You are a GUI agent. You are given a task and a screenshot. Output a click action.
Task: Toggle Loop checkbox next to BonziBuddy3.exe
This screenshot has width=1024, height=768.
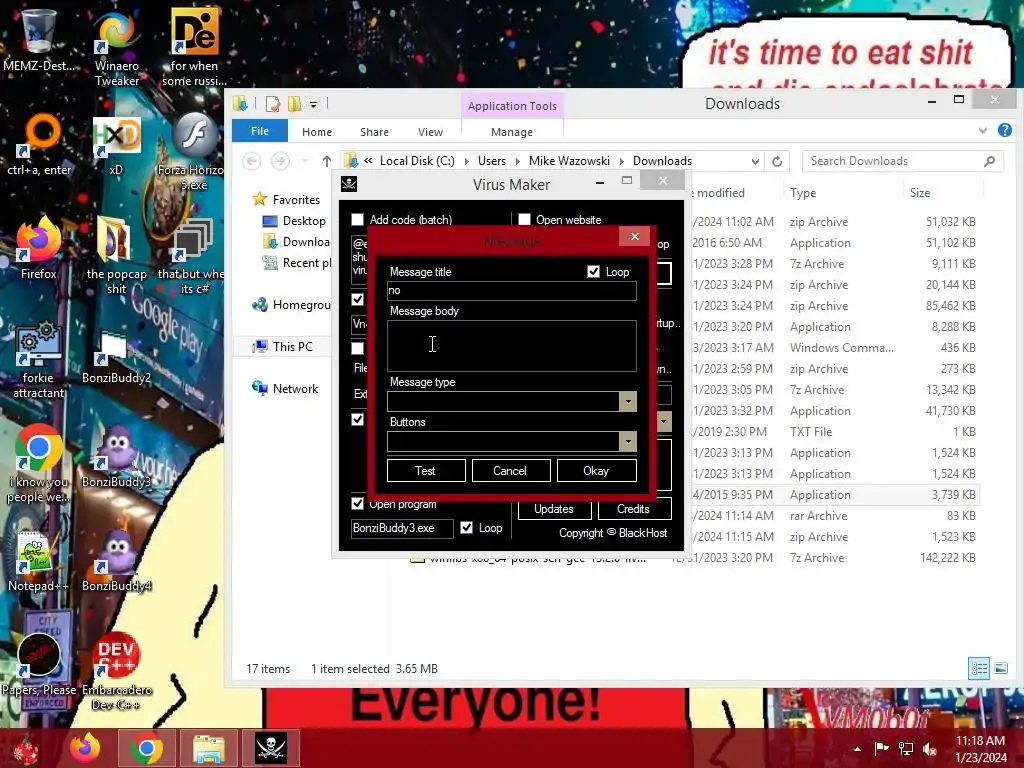[466, 528]
